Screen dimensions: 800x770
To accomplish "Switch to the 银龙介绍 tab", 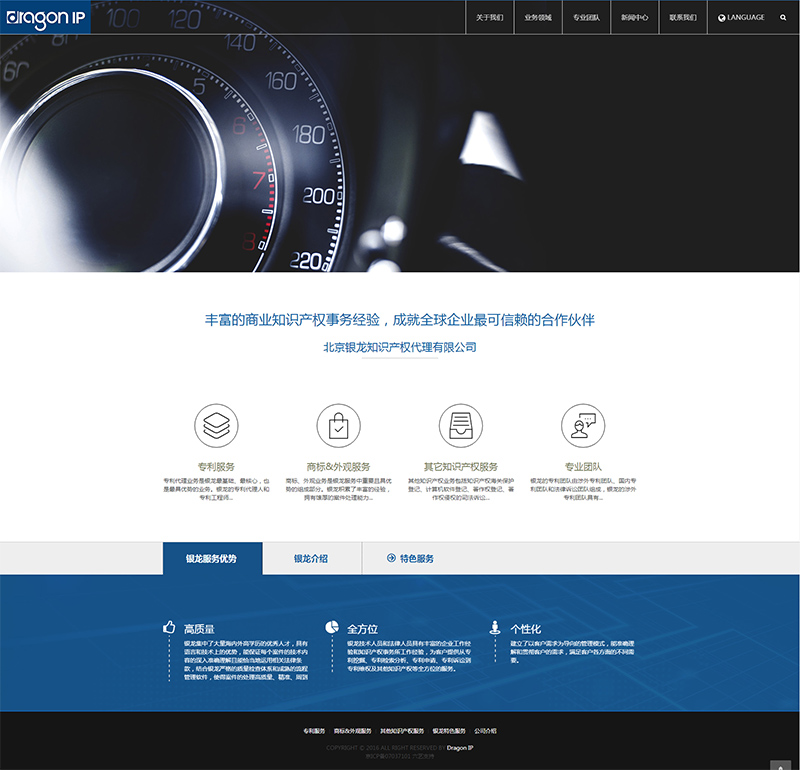I will click(311, 559).
